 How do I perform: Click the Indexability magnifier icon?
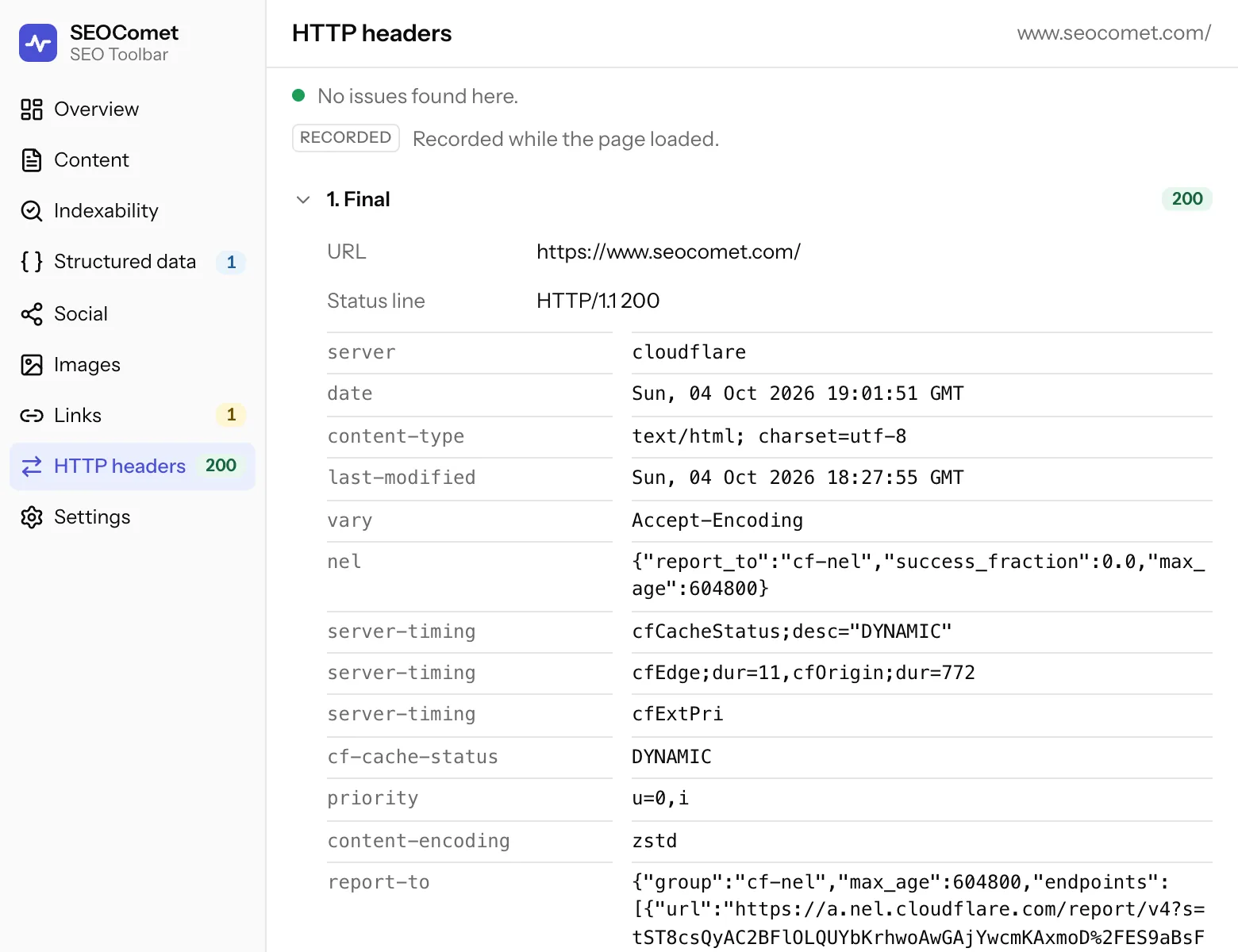(x=32, y=211)
